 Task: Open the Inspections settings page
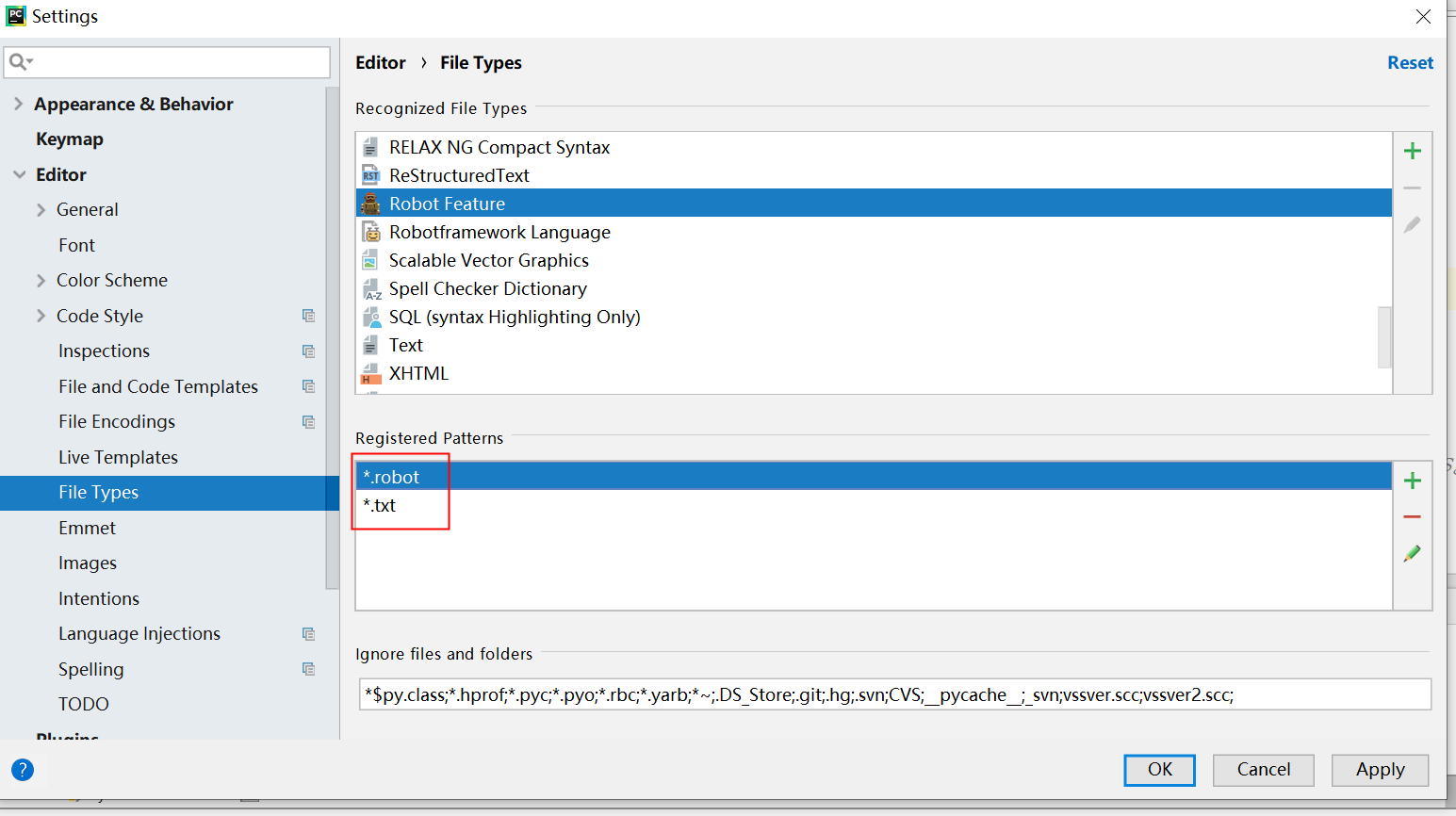[x=104, y=351]
